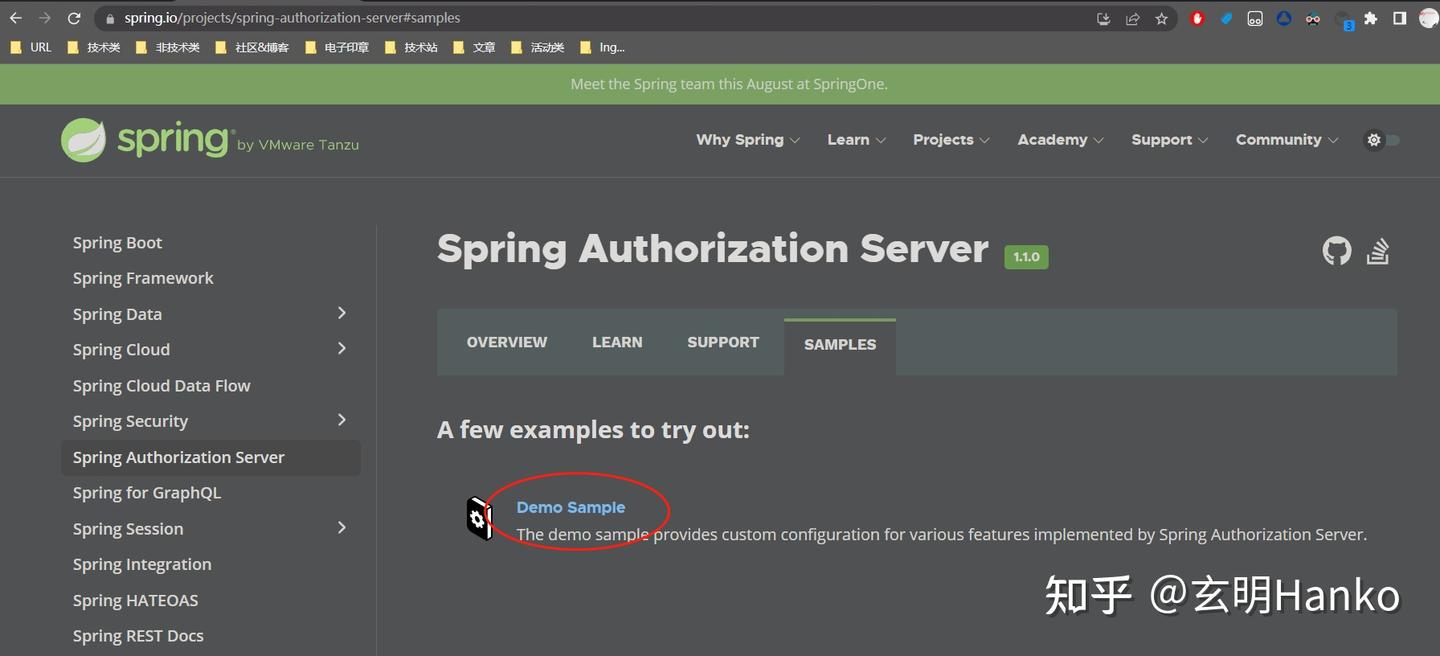Open the Community dropdown menu
Image resolution: width=1440 pixels, height=656 pixels.
pyautogui.click(x=1287, y=140)
